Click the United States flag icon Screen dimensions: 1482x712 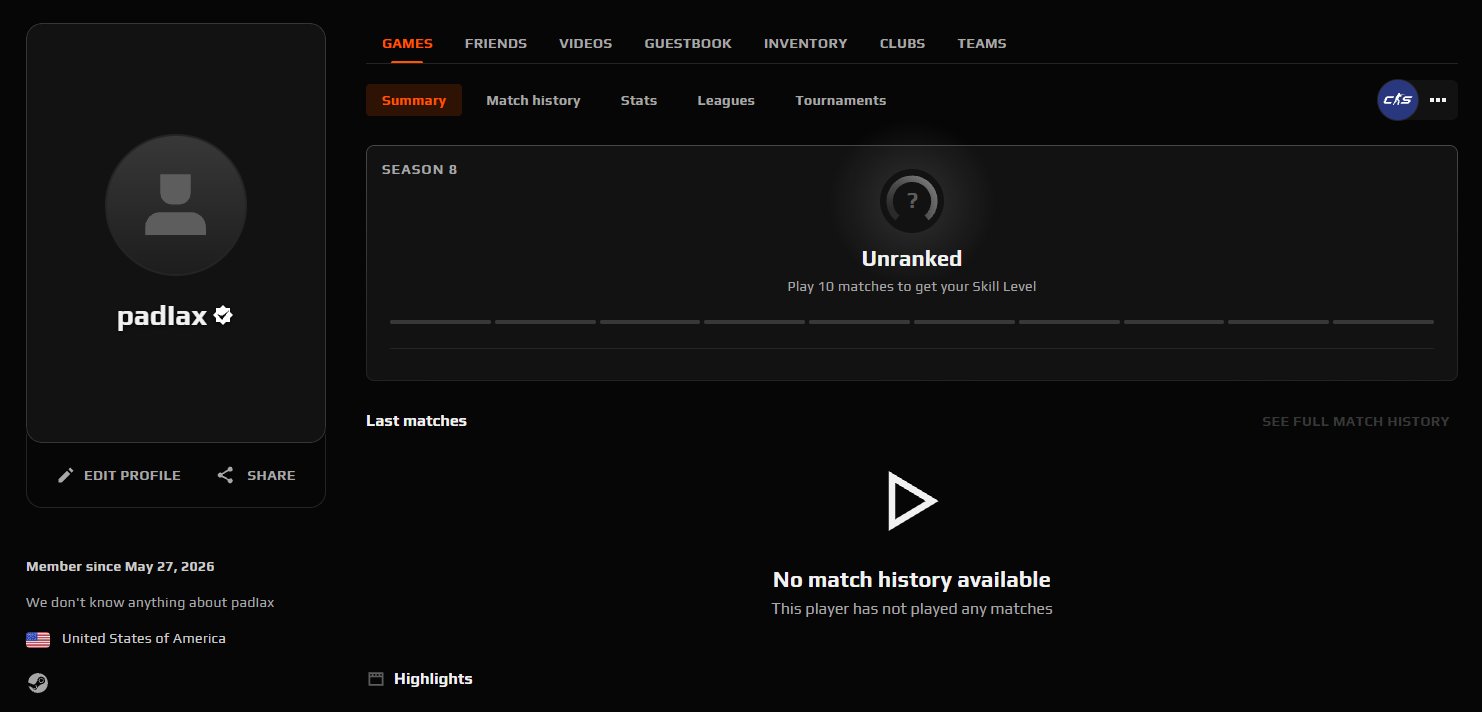pyautogui.click(x=38, y=639)
